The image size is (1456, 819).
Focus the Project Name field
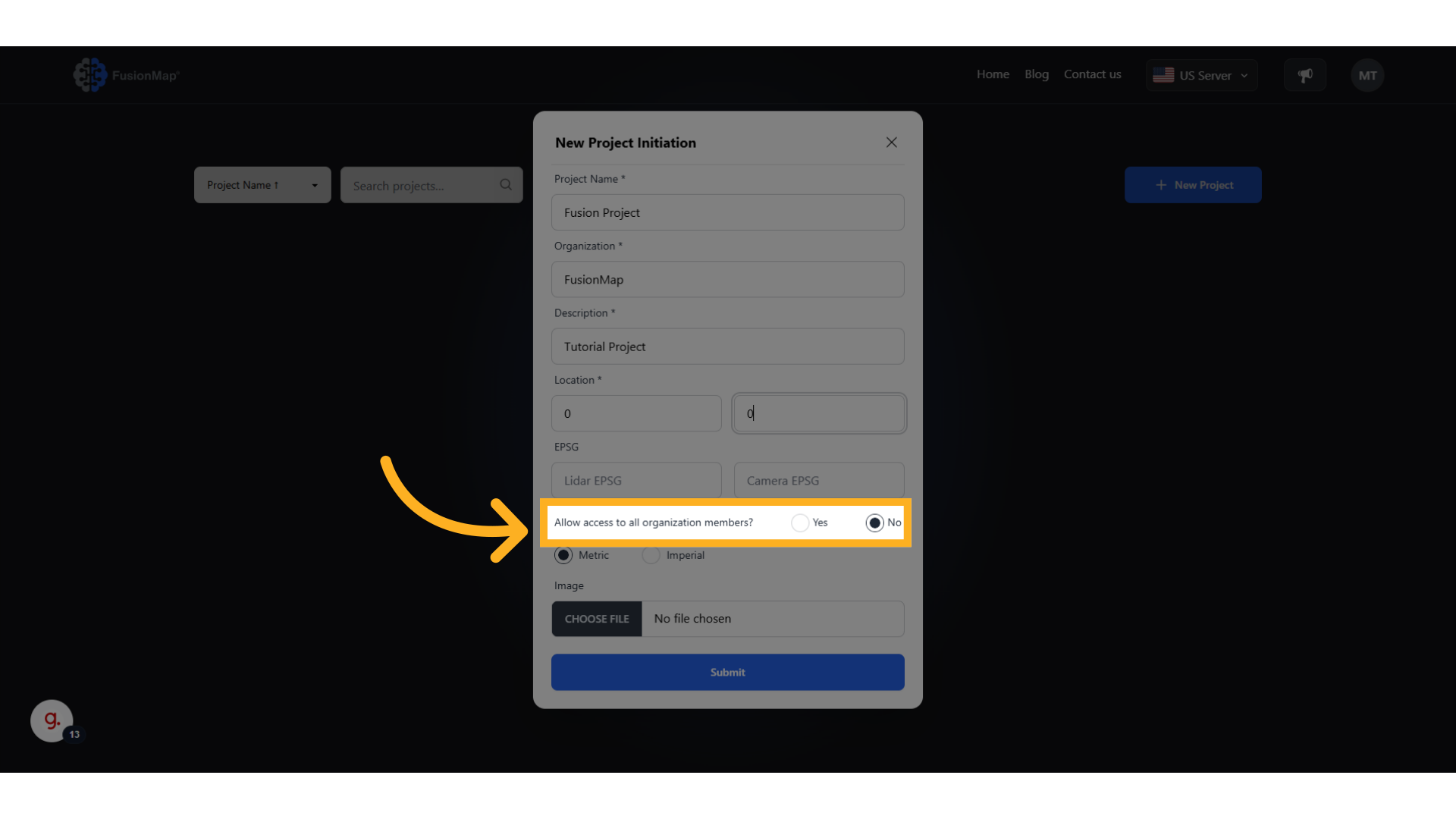click(x=728, y=212)
